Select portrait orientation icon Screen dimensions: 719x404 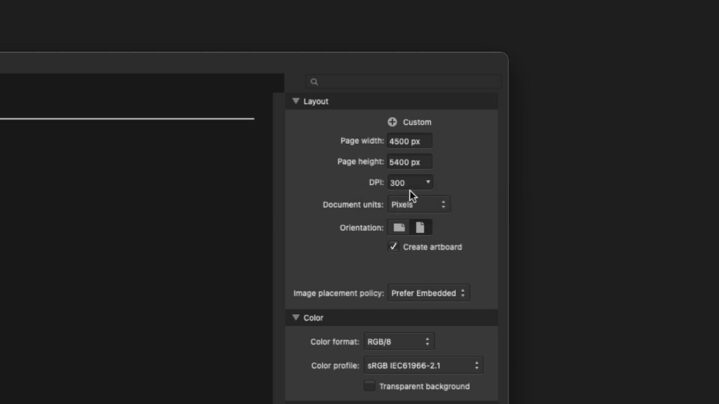(x=420, y=227)
